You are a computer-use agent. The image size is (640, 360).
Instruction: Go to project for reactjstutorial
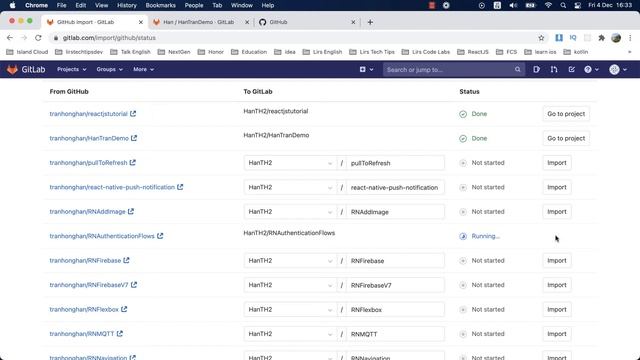(566, 114)
